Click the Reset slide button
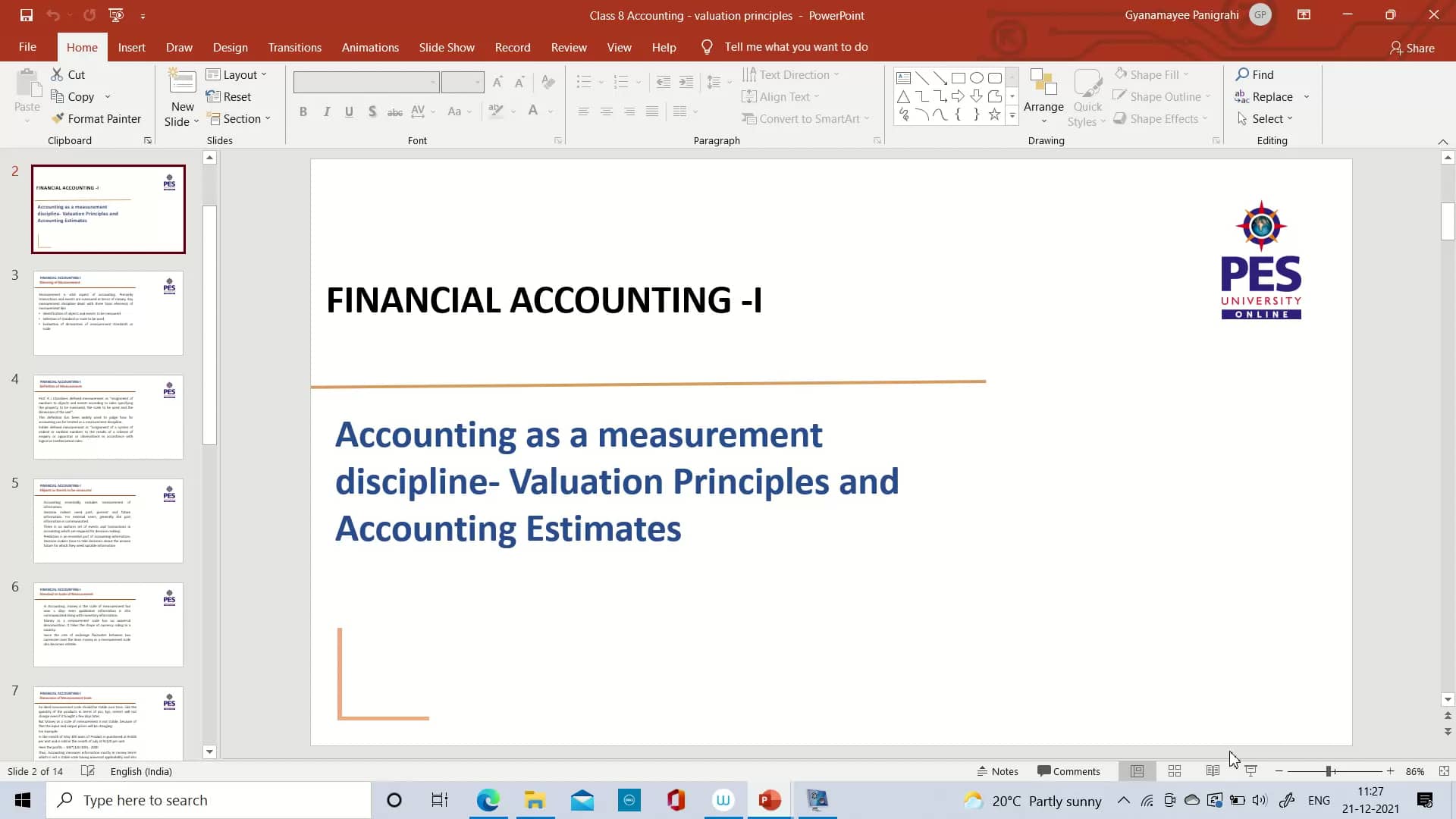 tap(228, 96)
